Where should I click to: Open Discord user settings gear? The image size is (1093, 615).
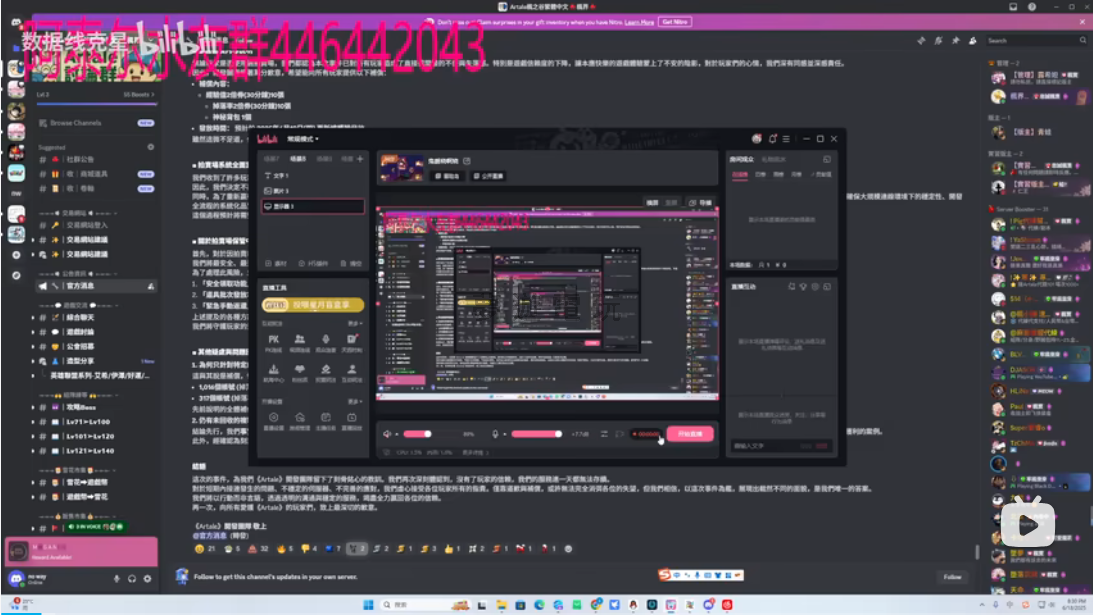(x=147, y=579)
